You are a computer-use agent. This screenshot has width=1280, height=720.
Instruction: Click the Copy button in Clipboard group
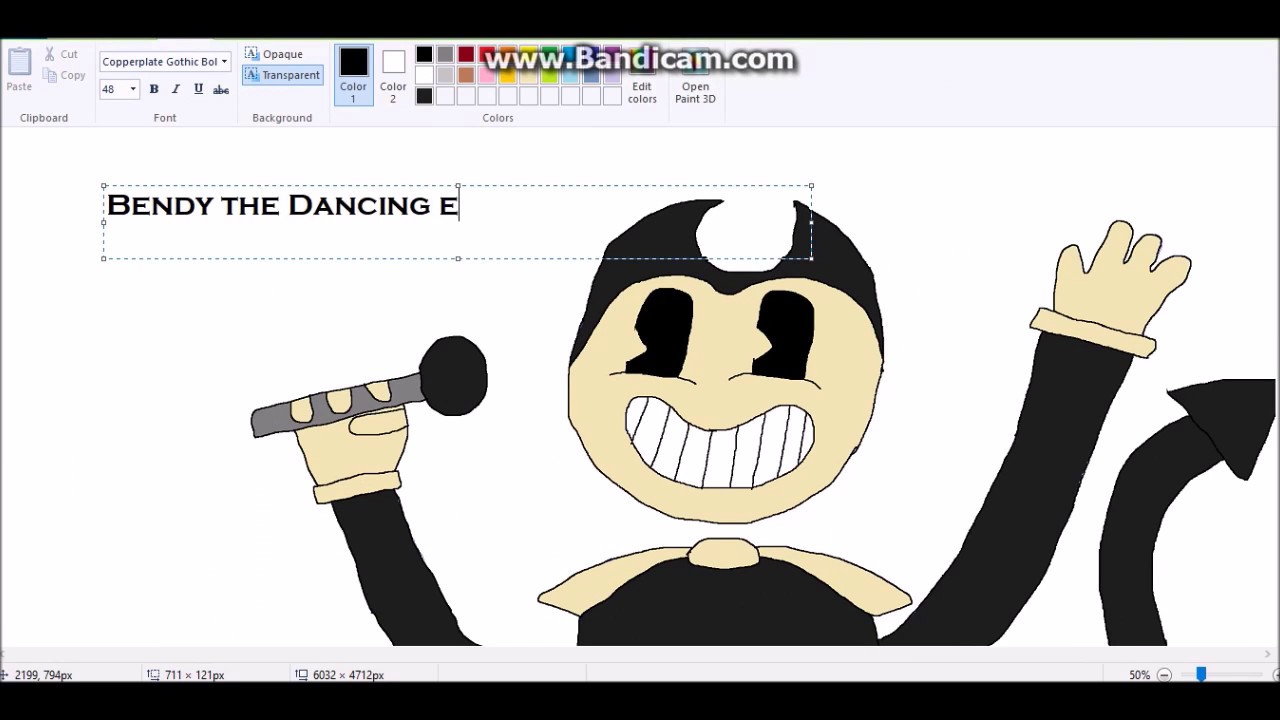tap(64, 75)
